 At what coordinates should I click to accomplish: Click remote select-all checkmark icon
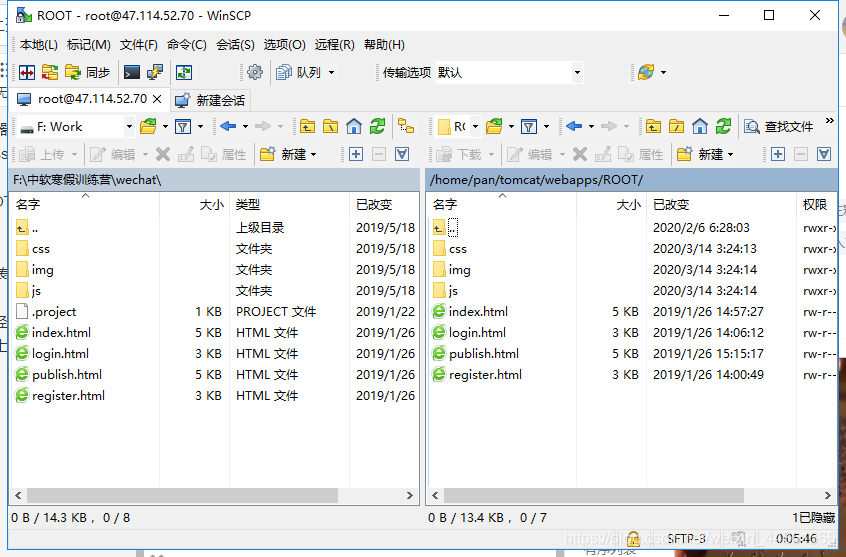824,154
